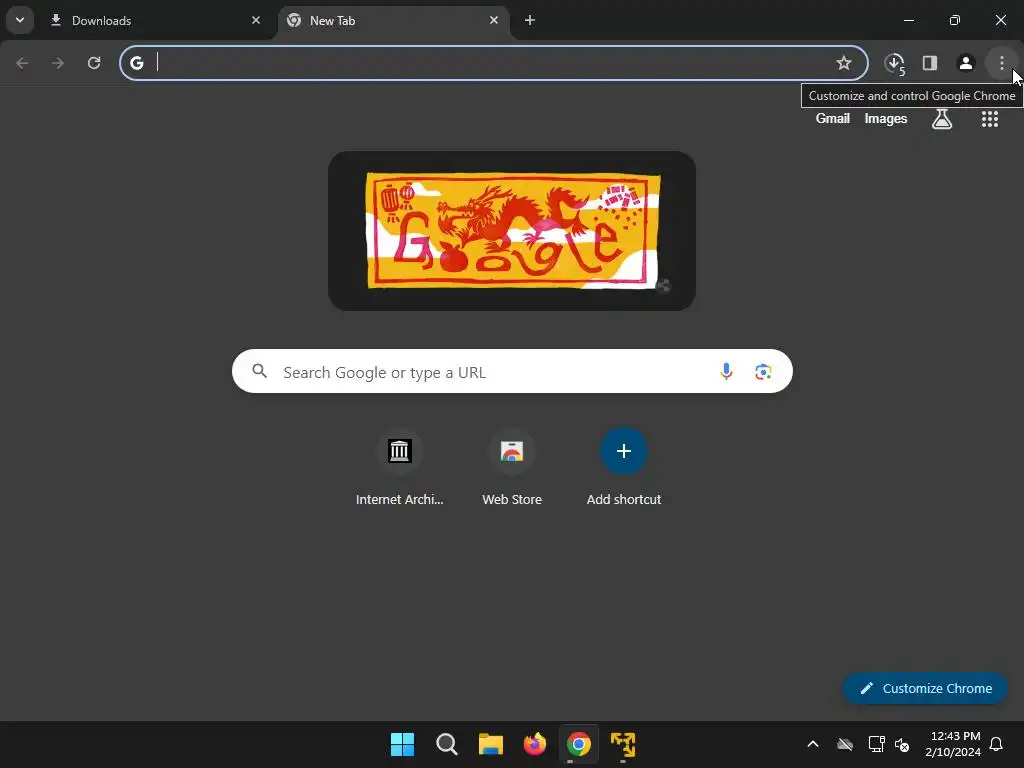Open the Chrome profile avatar menu
1024x768 pixels.
pos(965,63)
